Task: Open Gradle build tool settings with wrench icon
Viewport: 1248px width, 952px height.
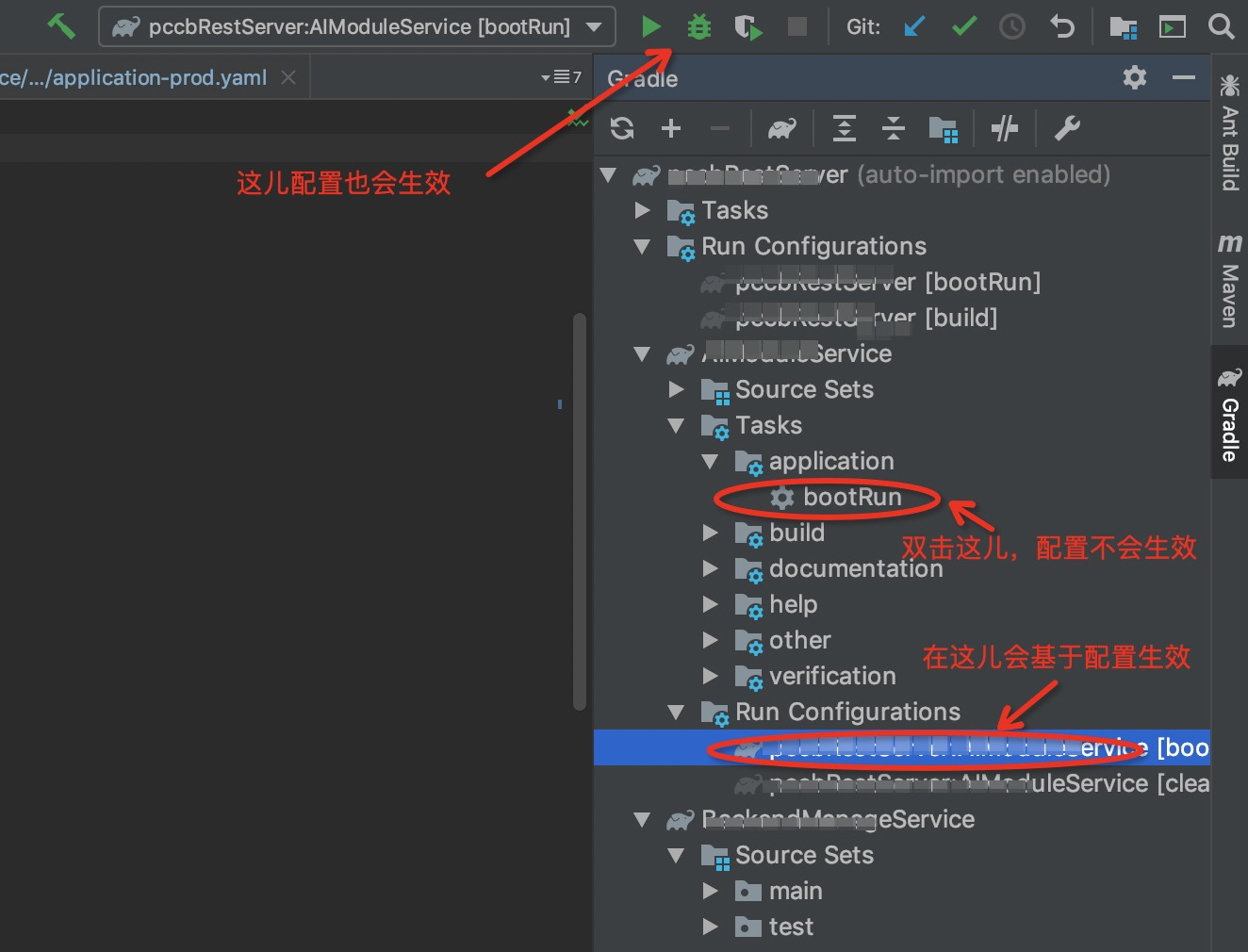Action: pos(1067,128)
